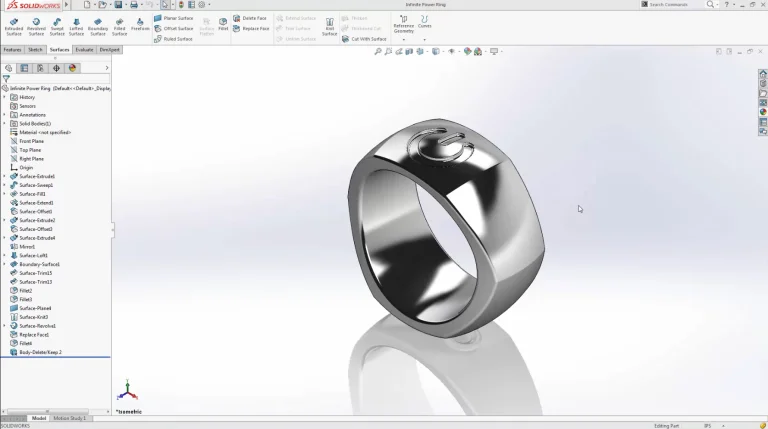This screenshot has height=429, width=768.
Task: Select the Extruded Surface tool
Action: [13, 25]
